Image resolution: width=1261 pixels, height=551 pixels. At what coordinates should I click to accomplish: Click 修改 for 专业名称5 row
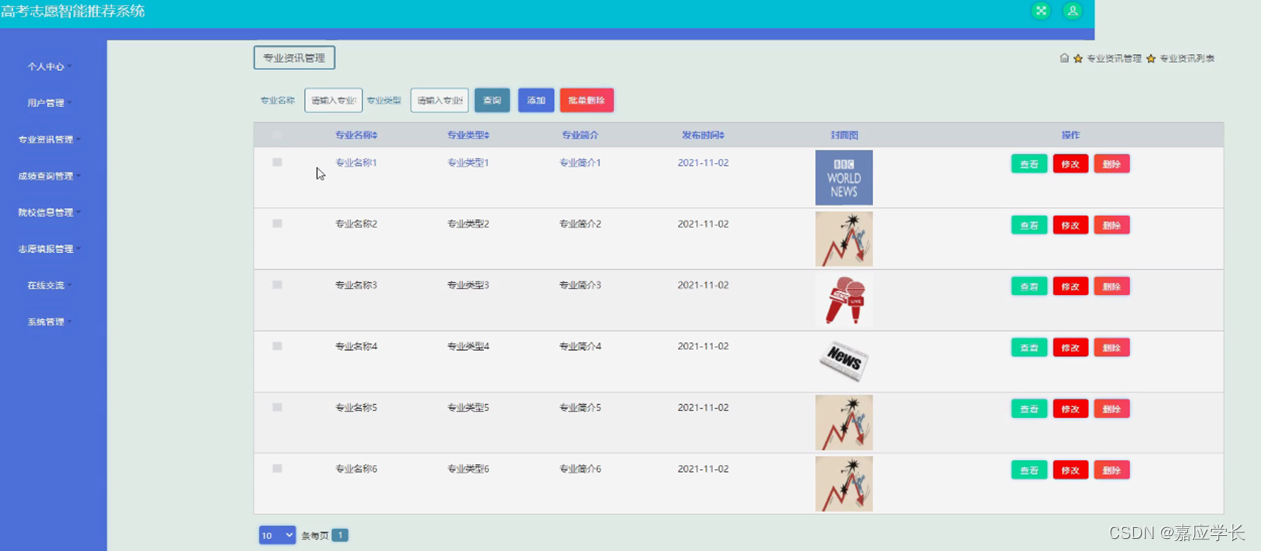tap(1070, 408)
